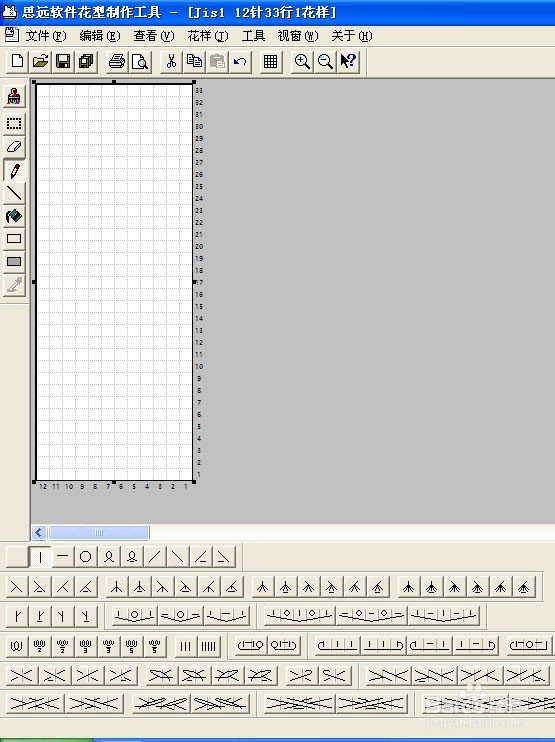Select the pencil drawing tool

click(14, 170)
